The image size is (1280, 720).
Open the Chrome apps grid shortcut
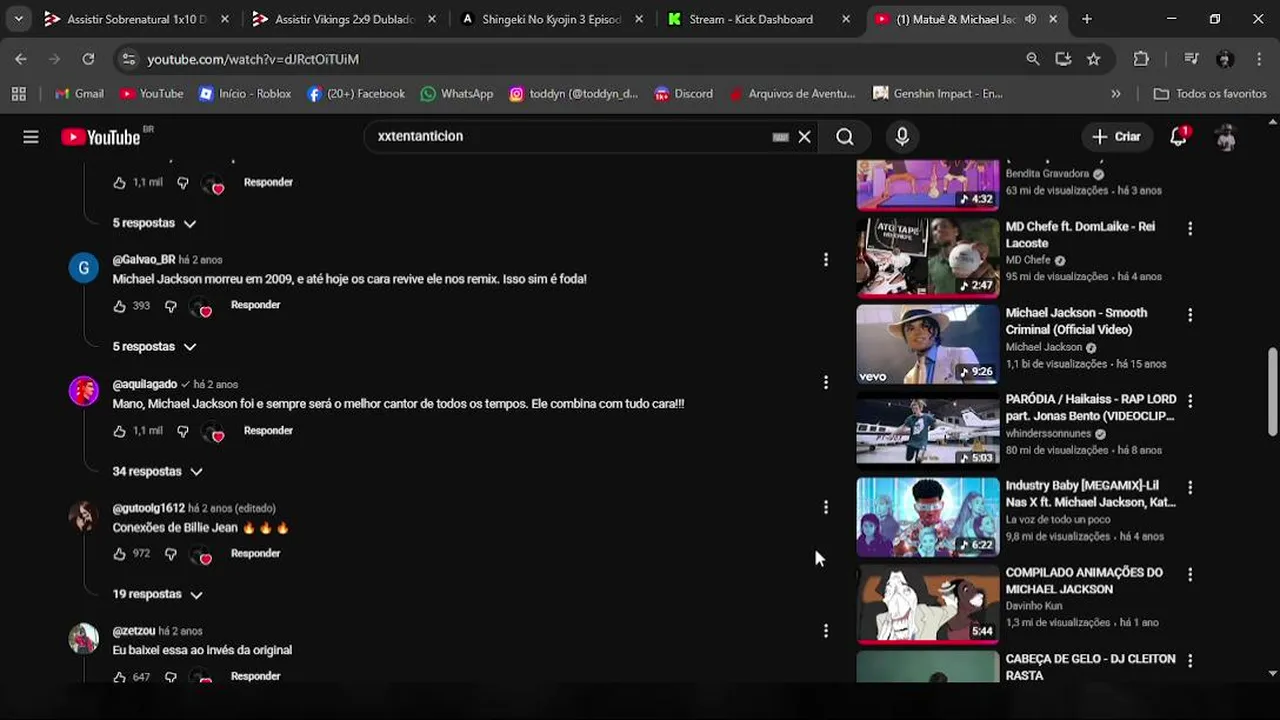pos(18,94)
